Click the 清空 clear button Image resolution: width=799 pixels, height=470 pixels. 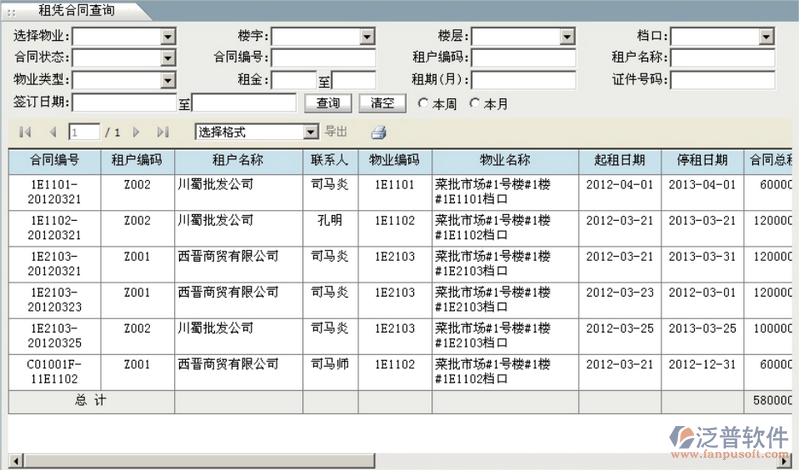(x=382, y=103)
